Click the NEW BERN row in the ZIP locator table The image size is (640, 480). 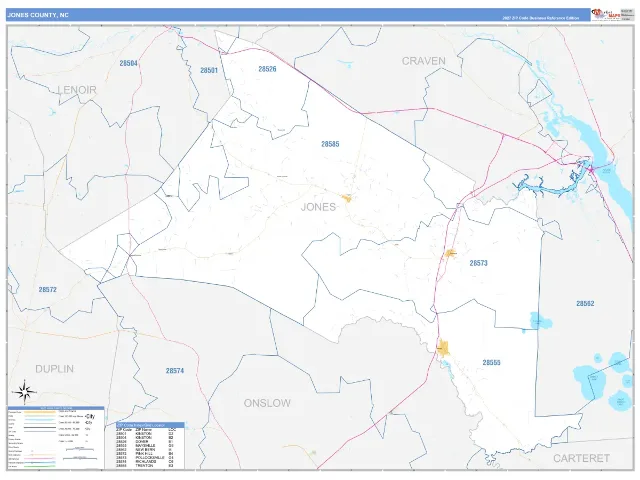144,449
